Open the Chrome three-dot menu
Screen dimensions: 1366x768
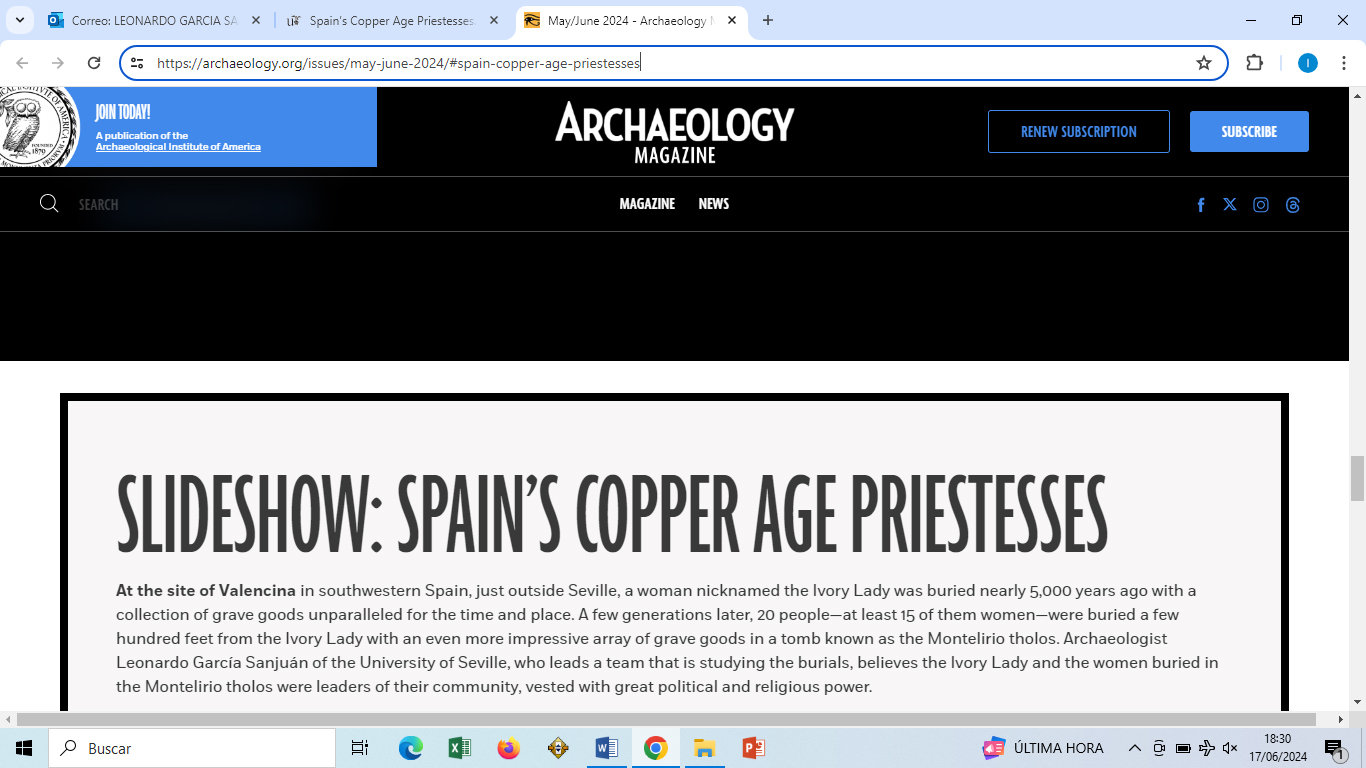[1344, 63]
